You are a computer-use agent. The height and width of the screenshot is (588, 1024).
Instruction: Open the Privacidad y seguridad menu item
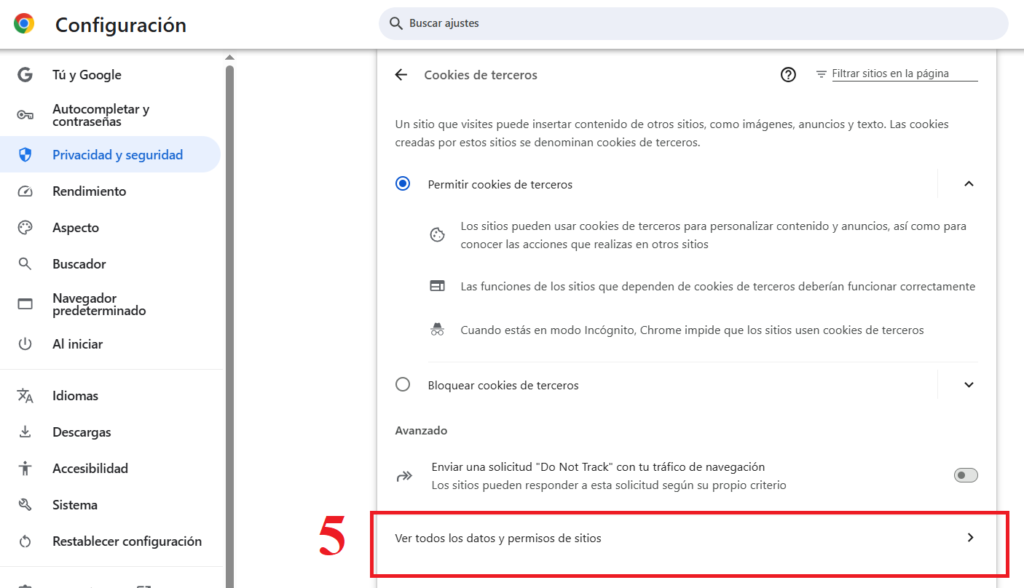pyautogui.click(x=110, y=155)
